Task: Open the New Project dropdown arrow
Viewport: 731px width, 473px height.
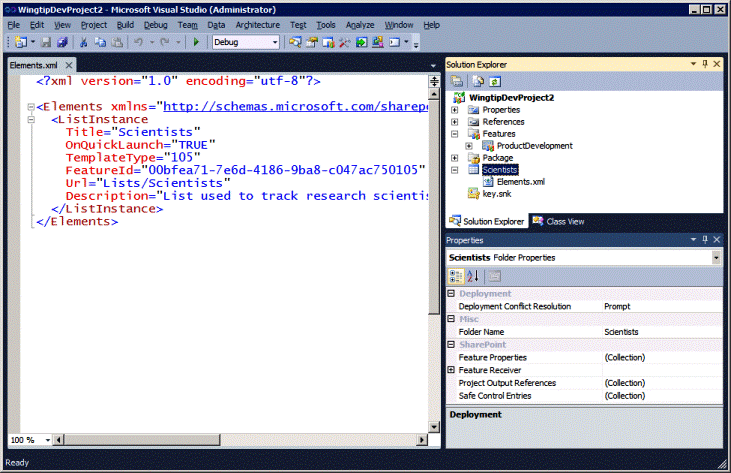Action: pos(33,42)
